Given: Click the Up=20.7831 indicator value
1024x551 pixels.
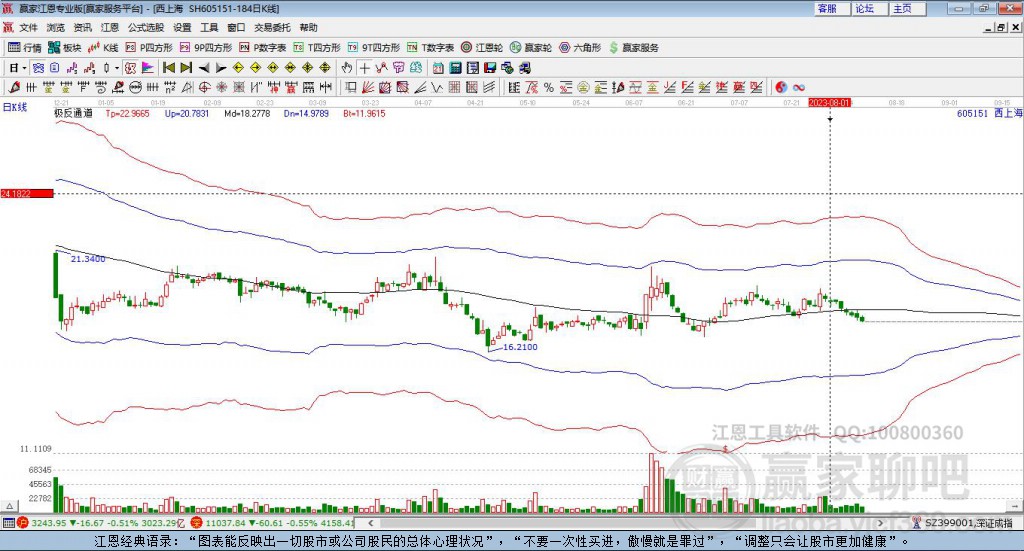Looking at the screenshot, I should coord(187,113).
